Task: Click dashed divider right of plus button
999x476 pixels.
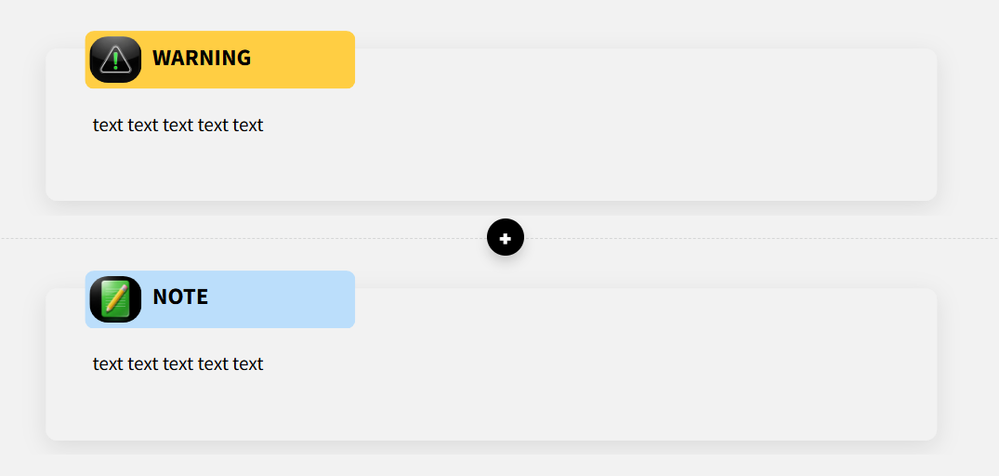Action: click(750, 238)
